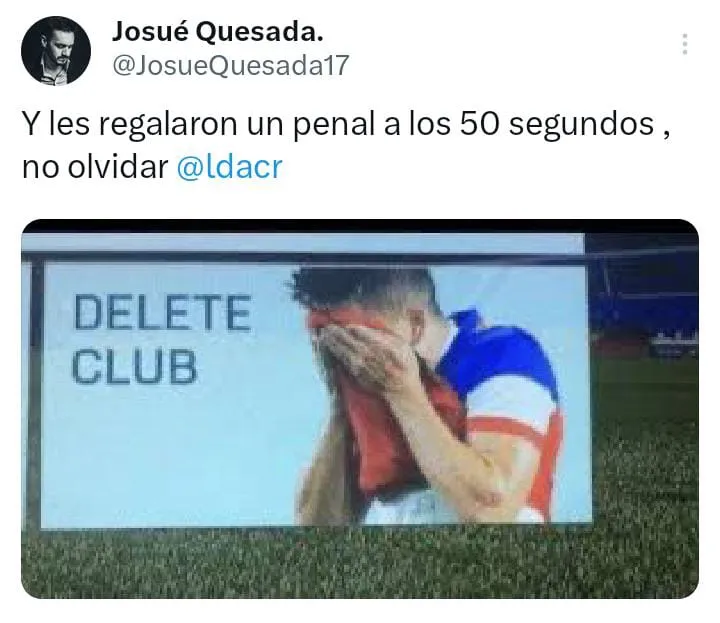Click the dark stadium area beside banner

point(643,294)
